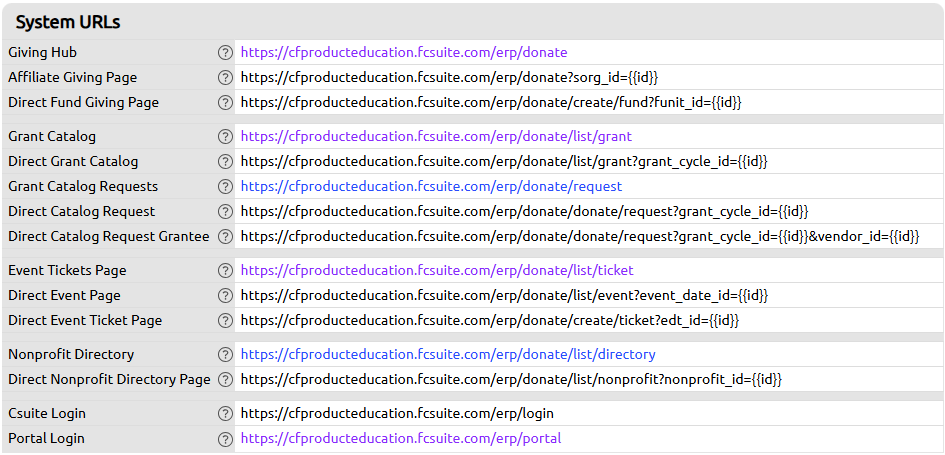Click the Affiliate Giving Page label
The width and height of the screenshot is (945, 455).
pos(72,77)
